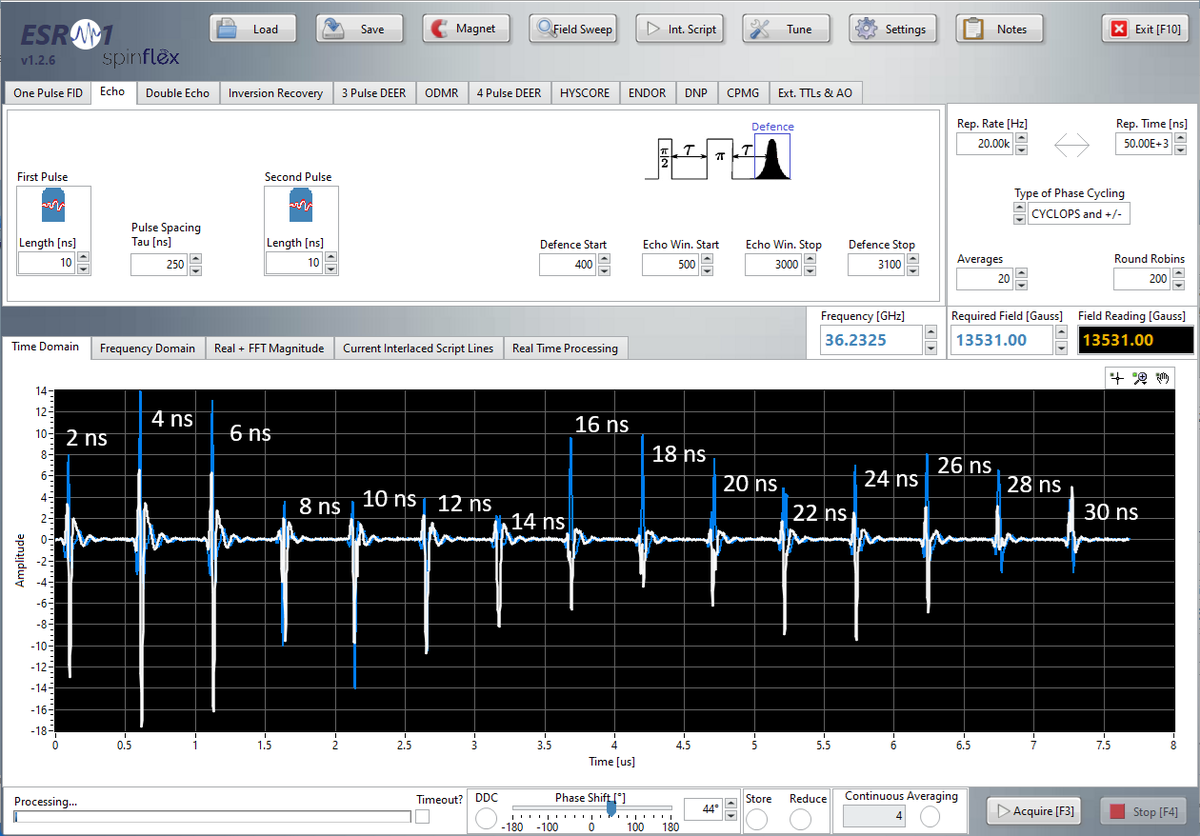Viewport: 1200px width, 836px height.
Task: Increase Rep. Rate with up arrow
Action: 1020,139
